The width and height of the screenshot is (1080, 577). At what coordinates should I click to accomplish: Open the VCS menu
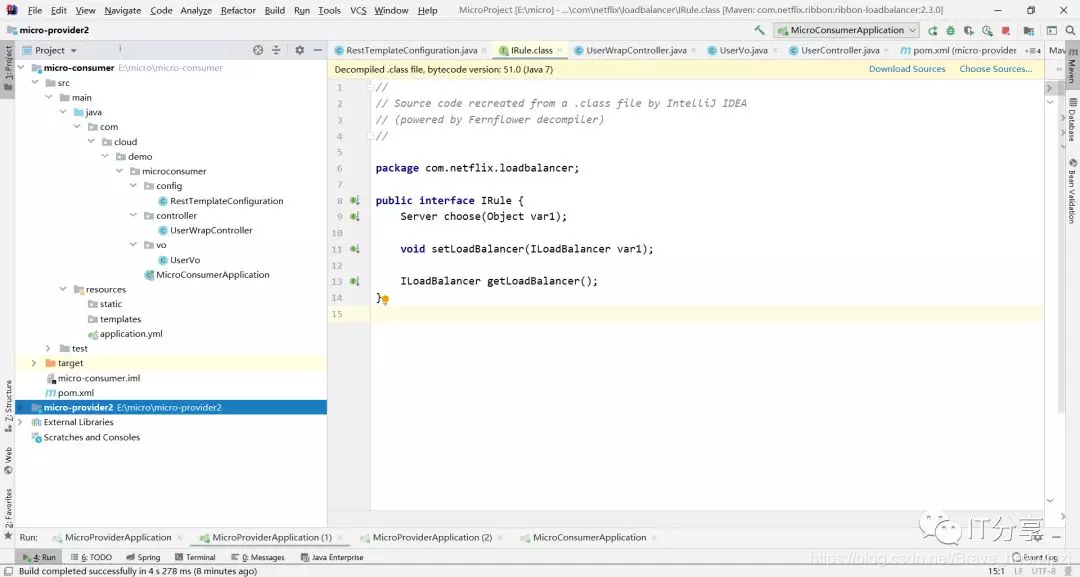coord(358,10)
